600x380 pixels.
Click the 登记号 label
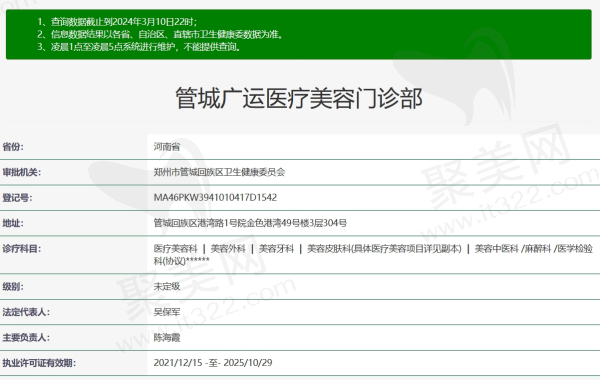(x=17, y=198)
